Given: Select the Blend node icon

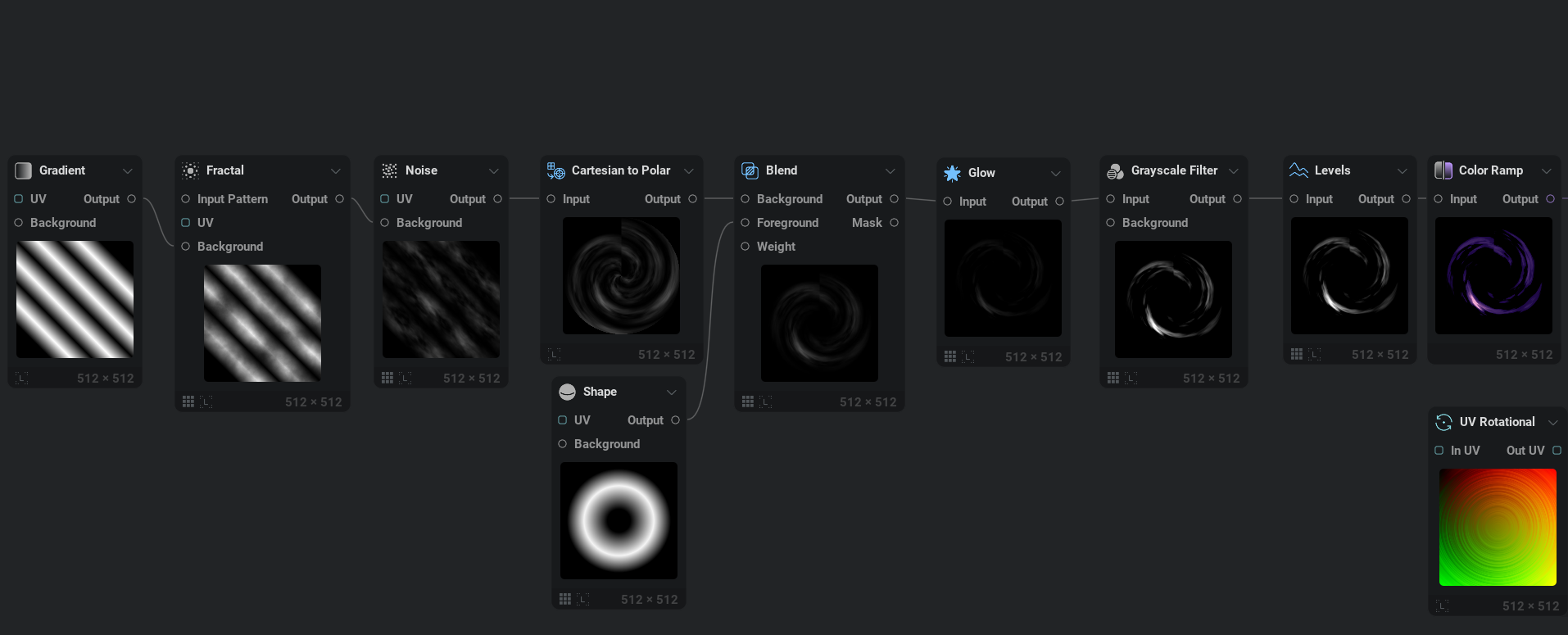Looking at the screenshot, I should point(750,170).
